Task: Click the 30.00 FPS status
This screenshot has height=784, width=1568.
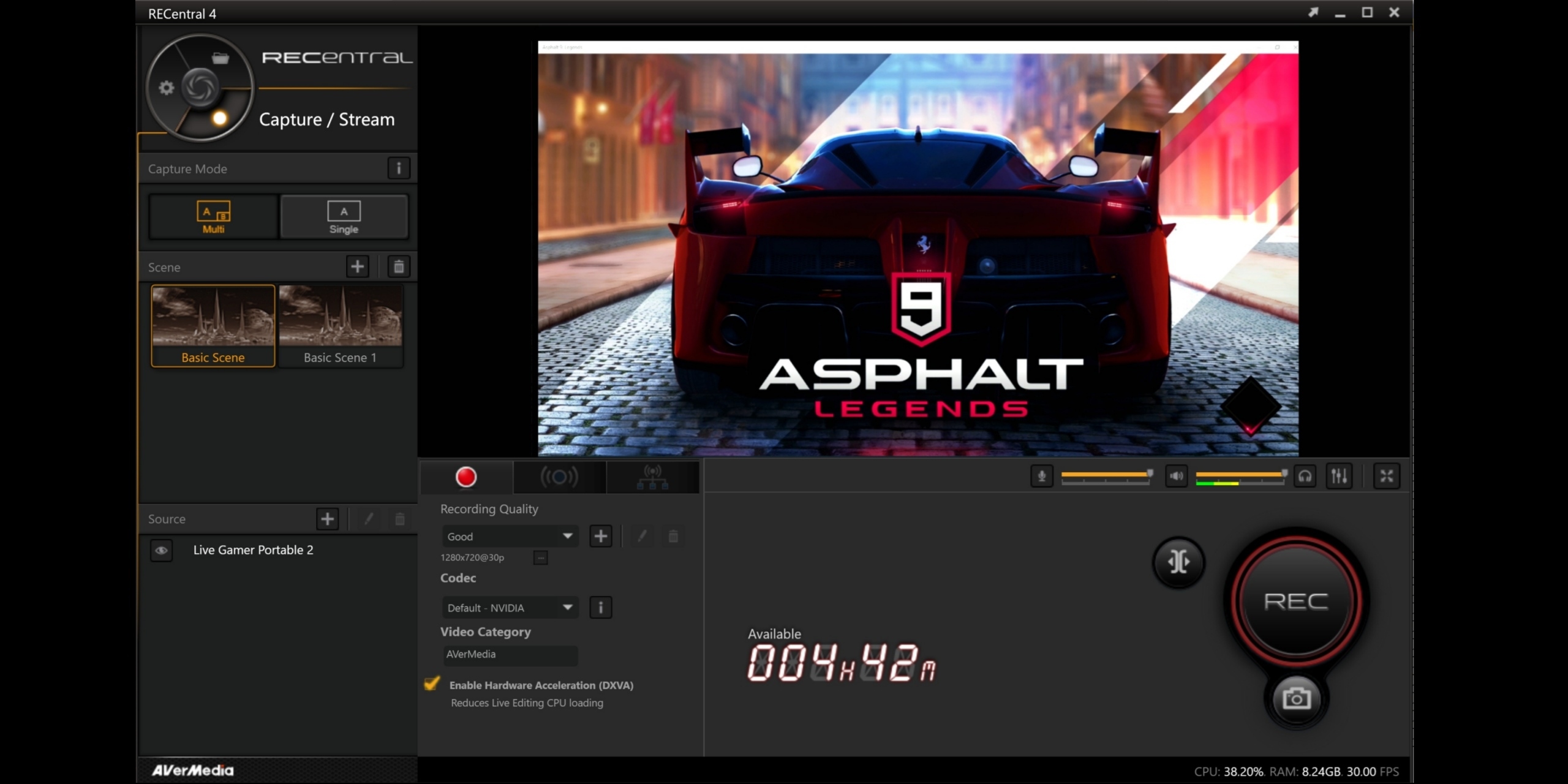Action: [x=1373, y=772]
